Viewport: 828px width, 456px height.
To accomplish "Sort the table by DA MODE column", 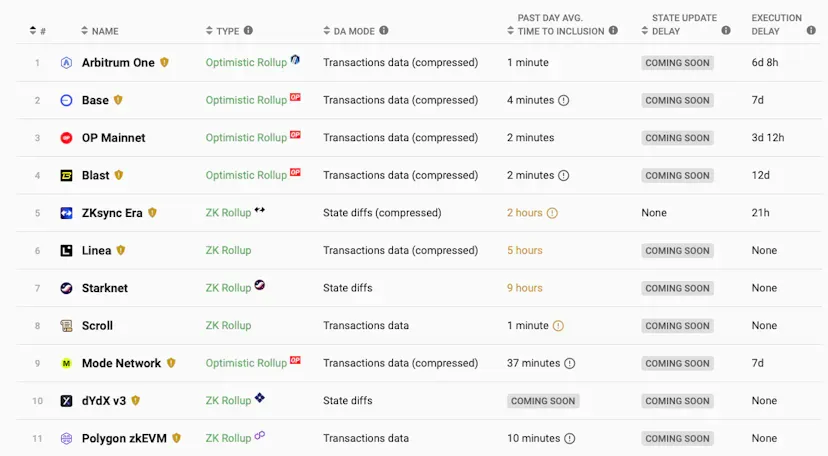I will pos(349,31).
